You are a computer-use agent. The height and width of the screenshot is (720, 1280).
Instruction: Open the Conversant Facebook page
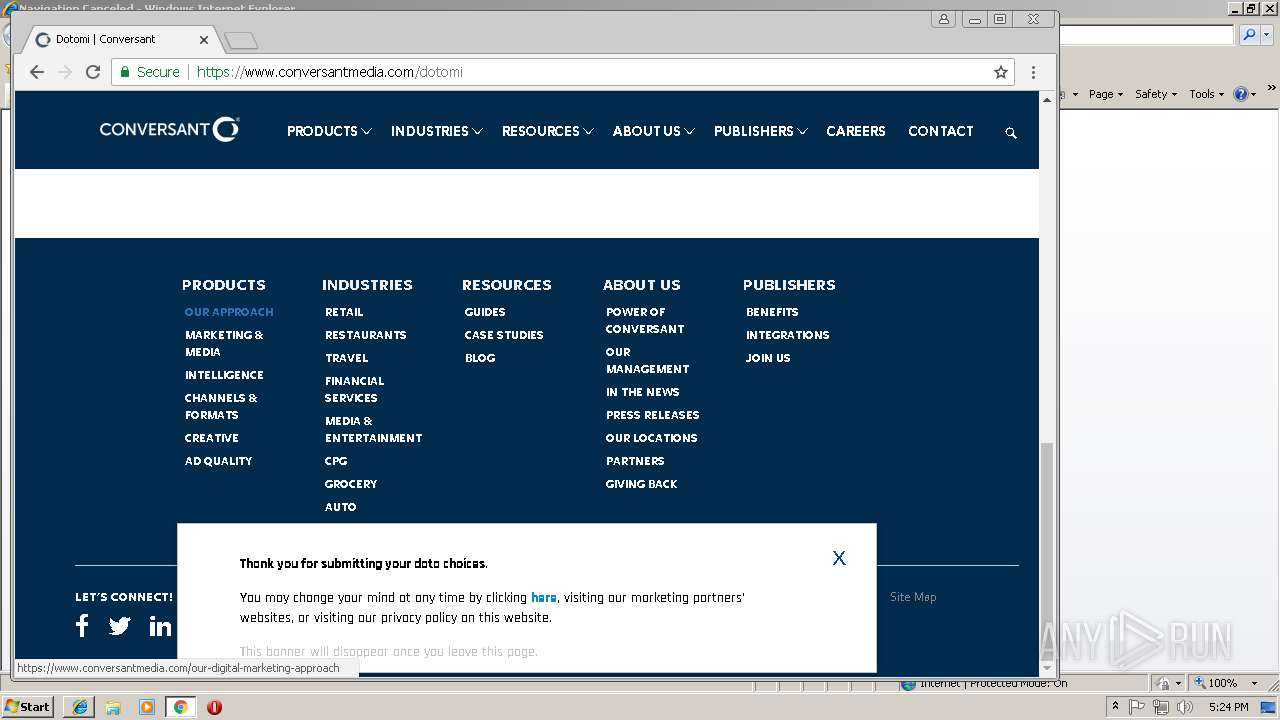click(x=82, y=626)
